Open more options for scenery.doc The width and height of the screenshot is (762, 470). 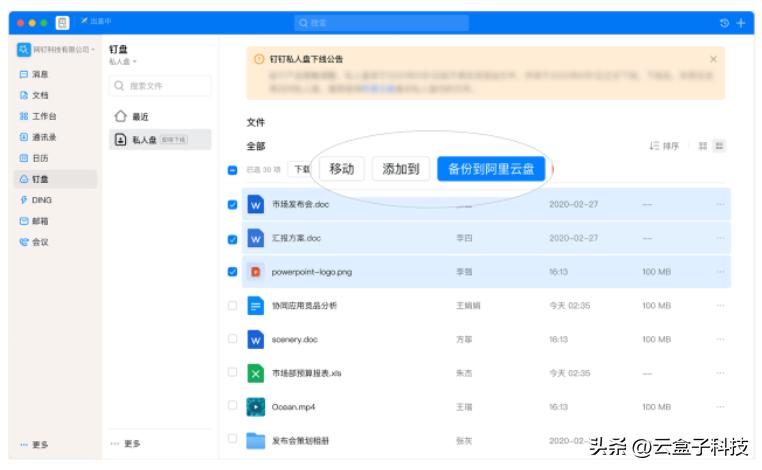pyautogui.click(x=720, y=339)
